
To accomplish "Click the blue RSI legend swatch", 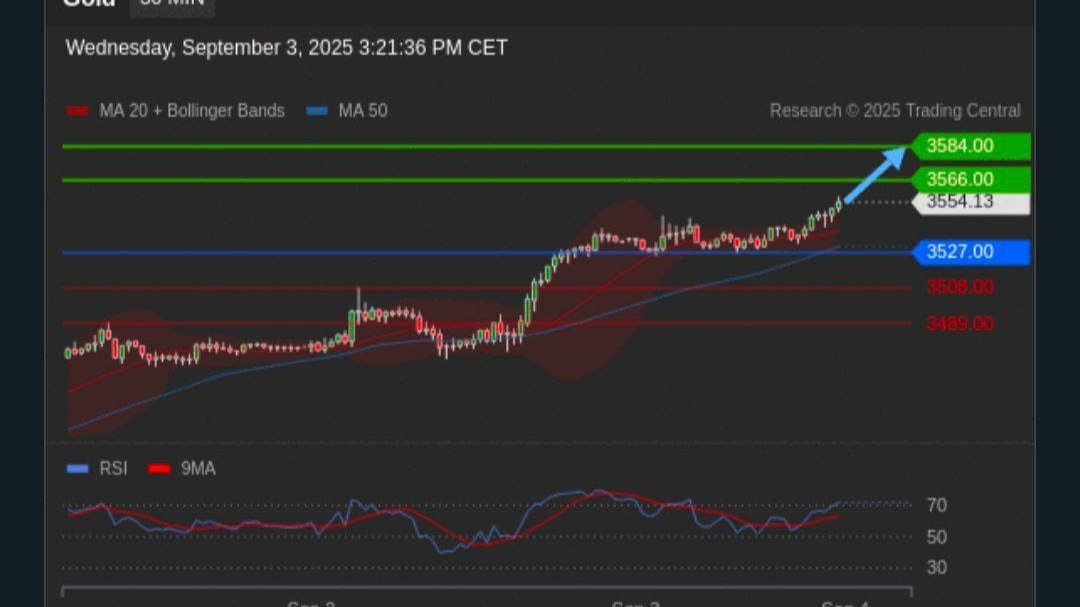I will pos(77,469).
